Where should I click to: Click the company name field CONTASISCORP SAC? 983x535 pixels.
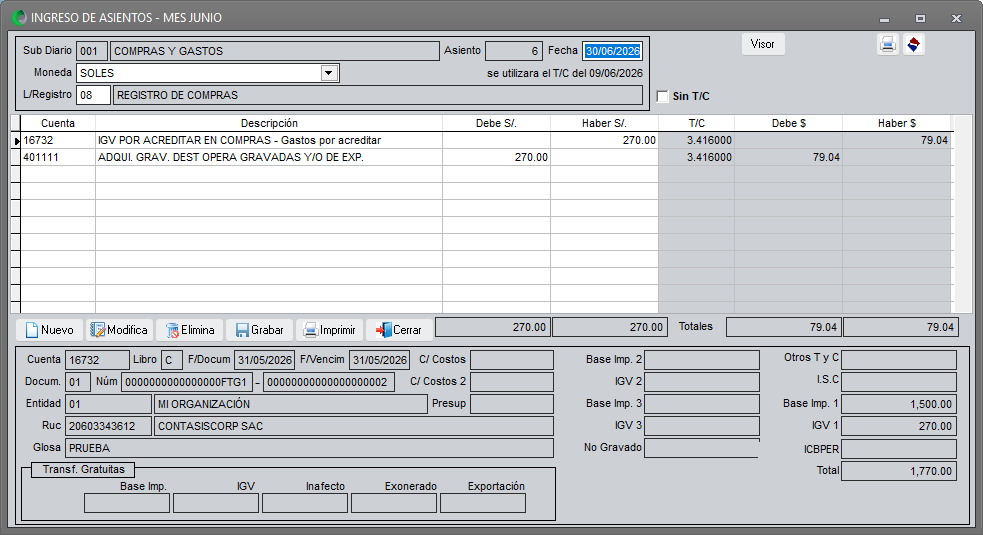tap(354, 426)
